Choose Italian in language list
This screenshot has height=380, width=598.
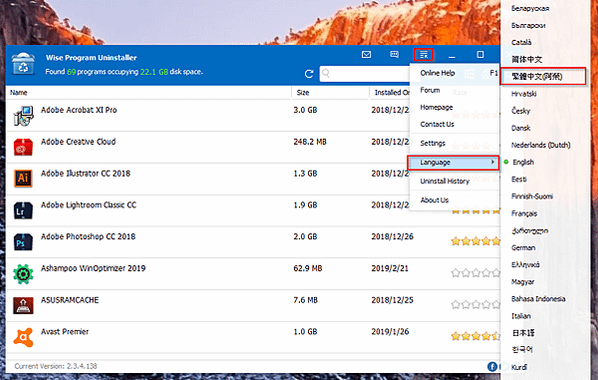(x=521, y=316)
